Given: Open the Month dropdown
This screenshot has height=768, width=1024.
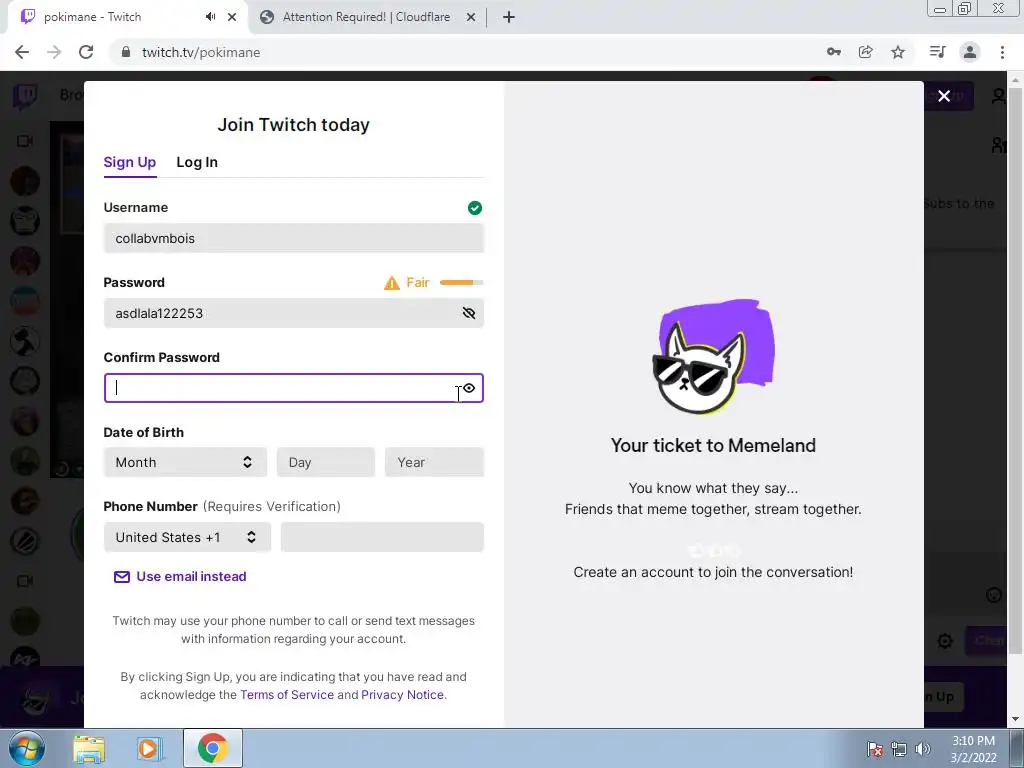Looking at the screenshot, I should point(185,462).
